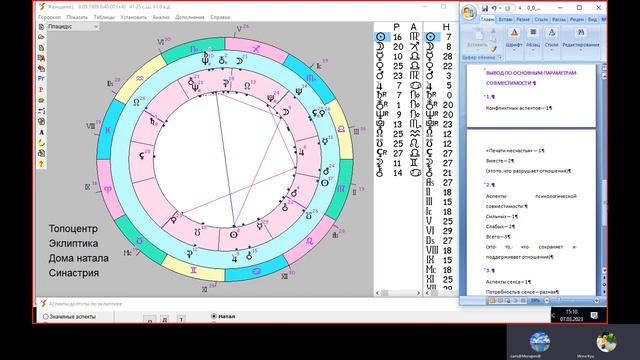
Task: Select the Значимые аспекты radio button
Action: click(46, 317)
